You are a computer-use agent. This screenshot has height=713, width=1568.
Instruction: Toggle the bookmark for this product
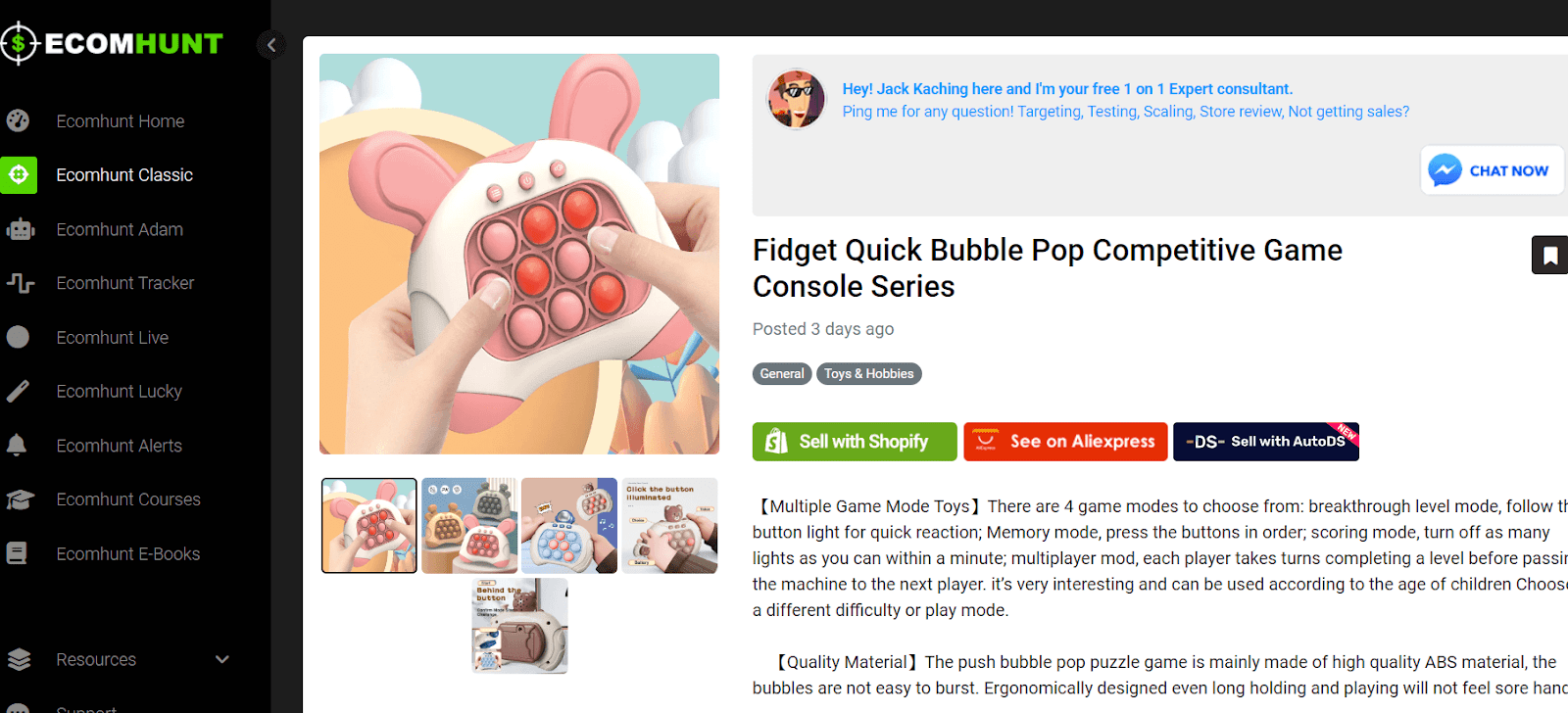[1550, 256]
